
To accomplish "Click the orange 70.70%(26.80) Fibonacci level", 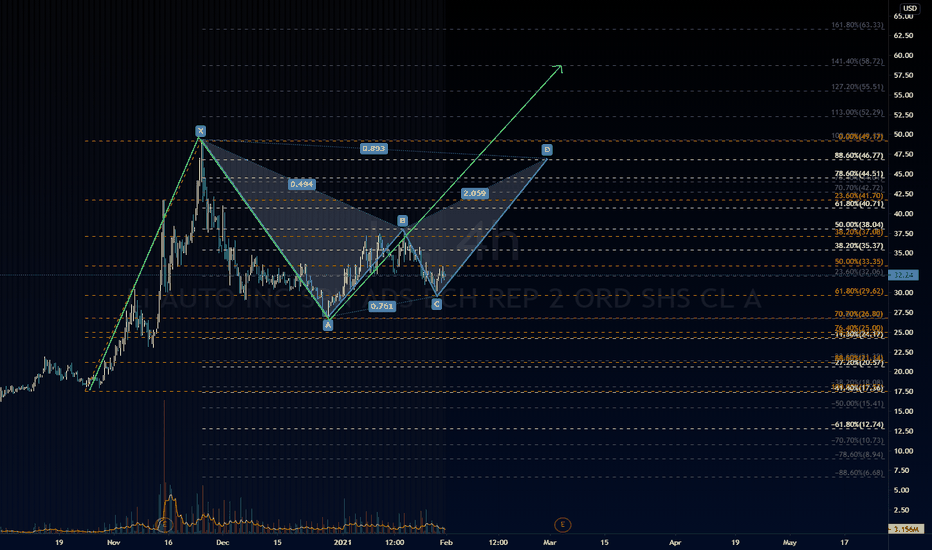I will [859, 314].
